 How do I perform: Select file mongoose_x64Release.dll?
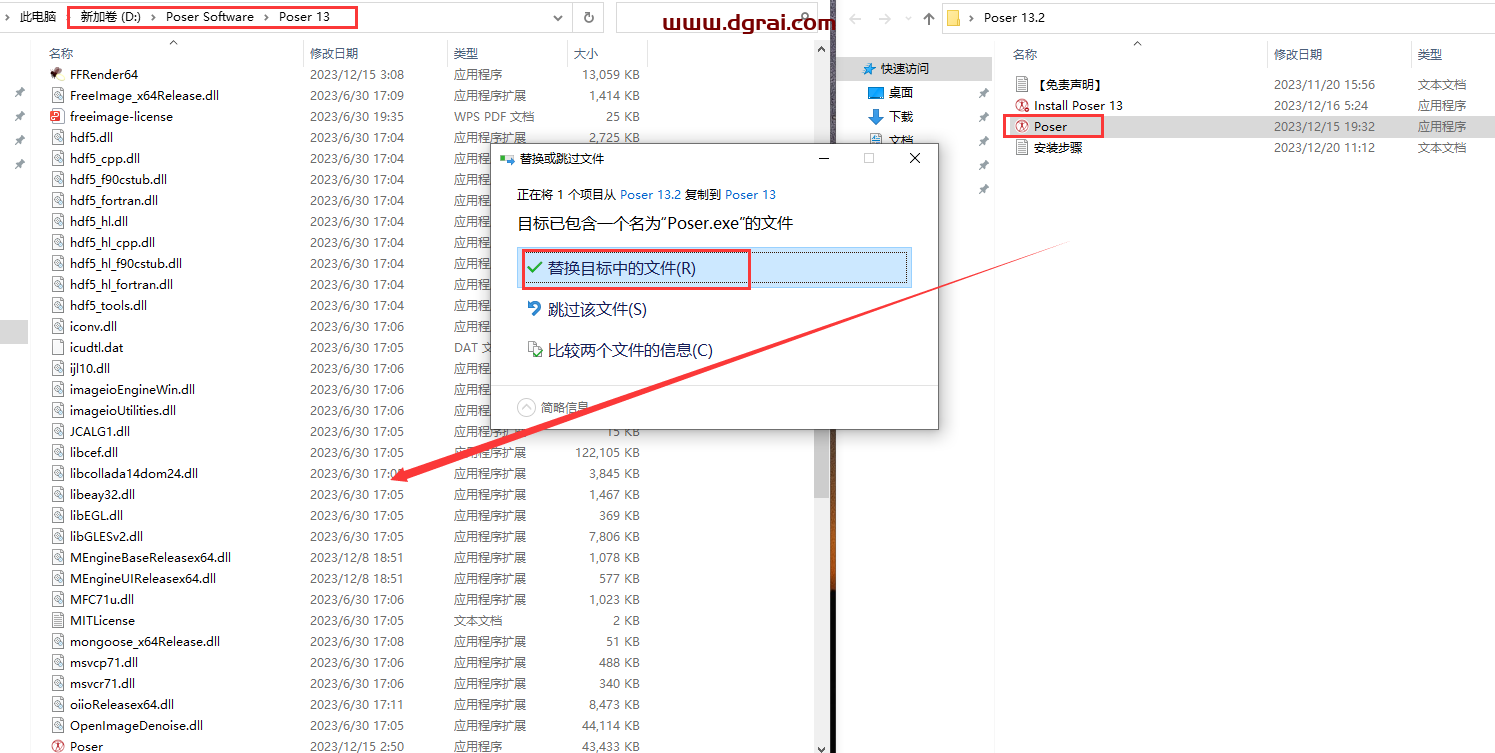(145, 641)
